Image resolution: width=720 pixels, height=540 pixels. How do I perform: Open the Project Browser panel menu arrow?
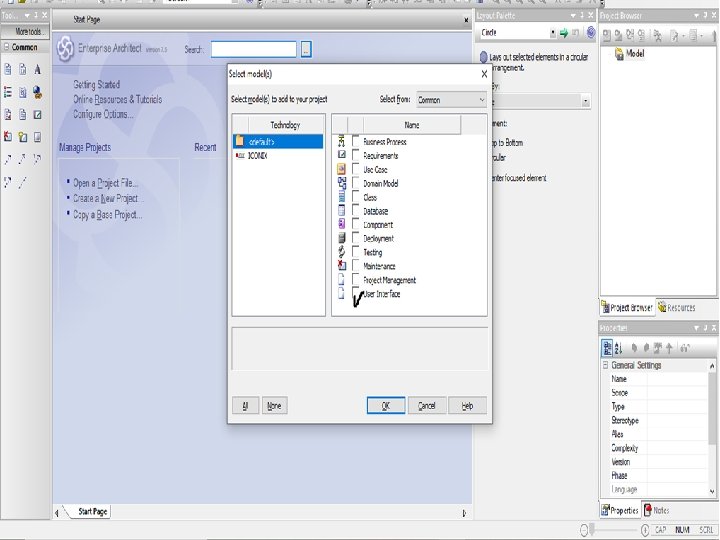coord(697,16)
